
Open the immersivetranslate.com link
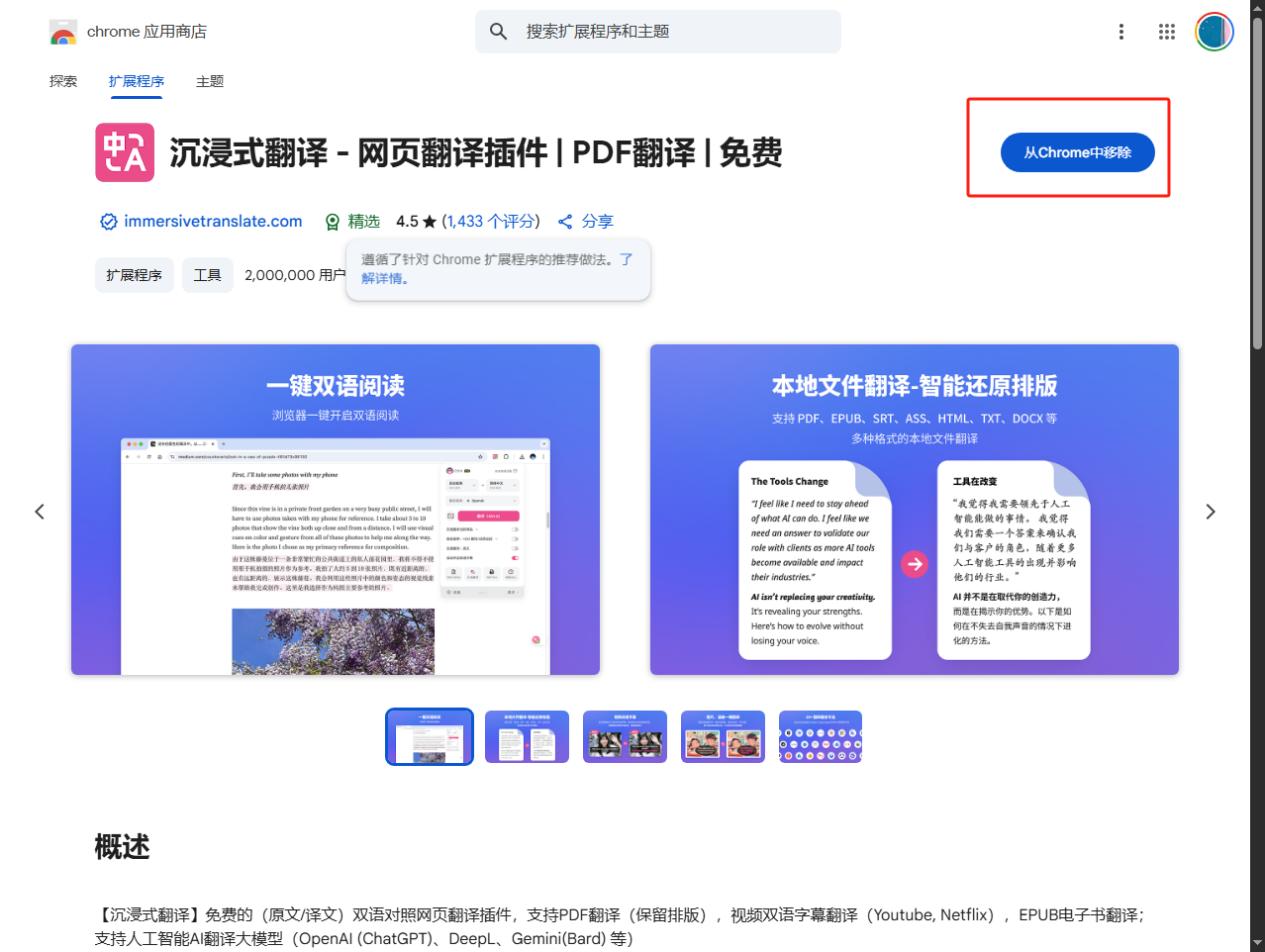(213, 222)
